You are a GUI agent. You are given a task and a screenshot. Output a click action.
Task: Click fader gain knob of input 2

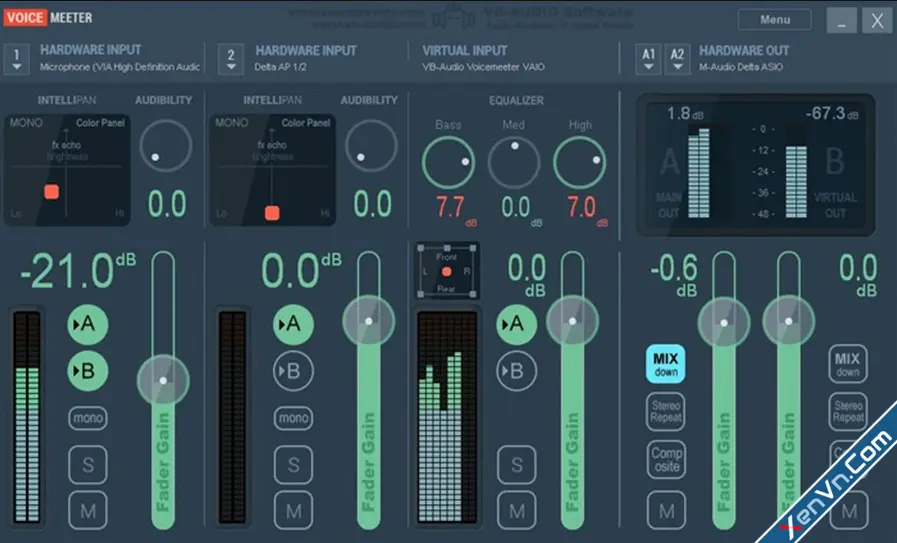[368, 321]
